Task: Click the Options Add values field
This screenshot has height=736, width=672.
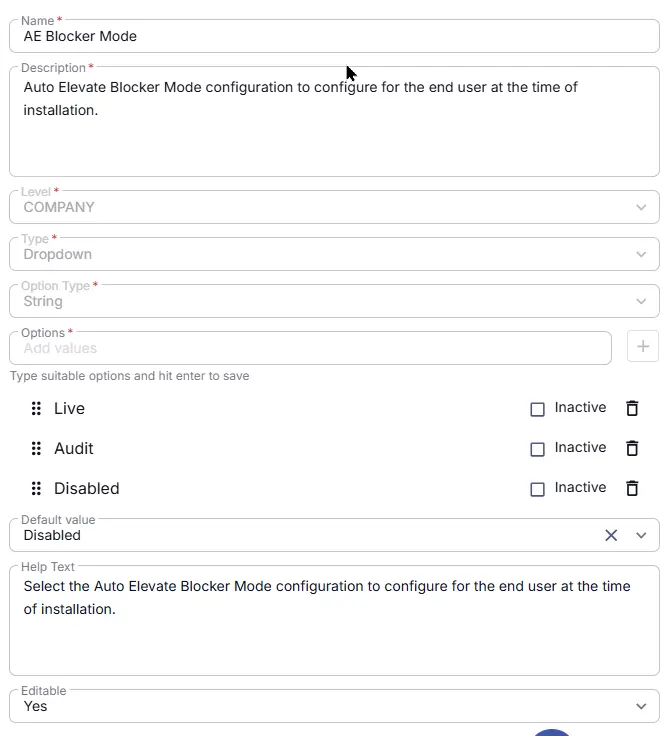Action: click(310, 348)
